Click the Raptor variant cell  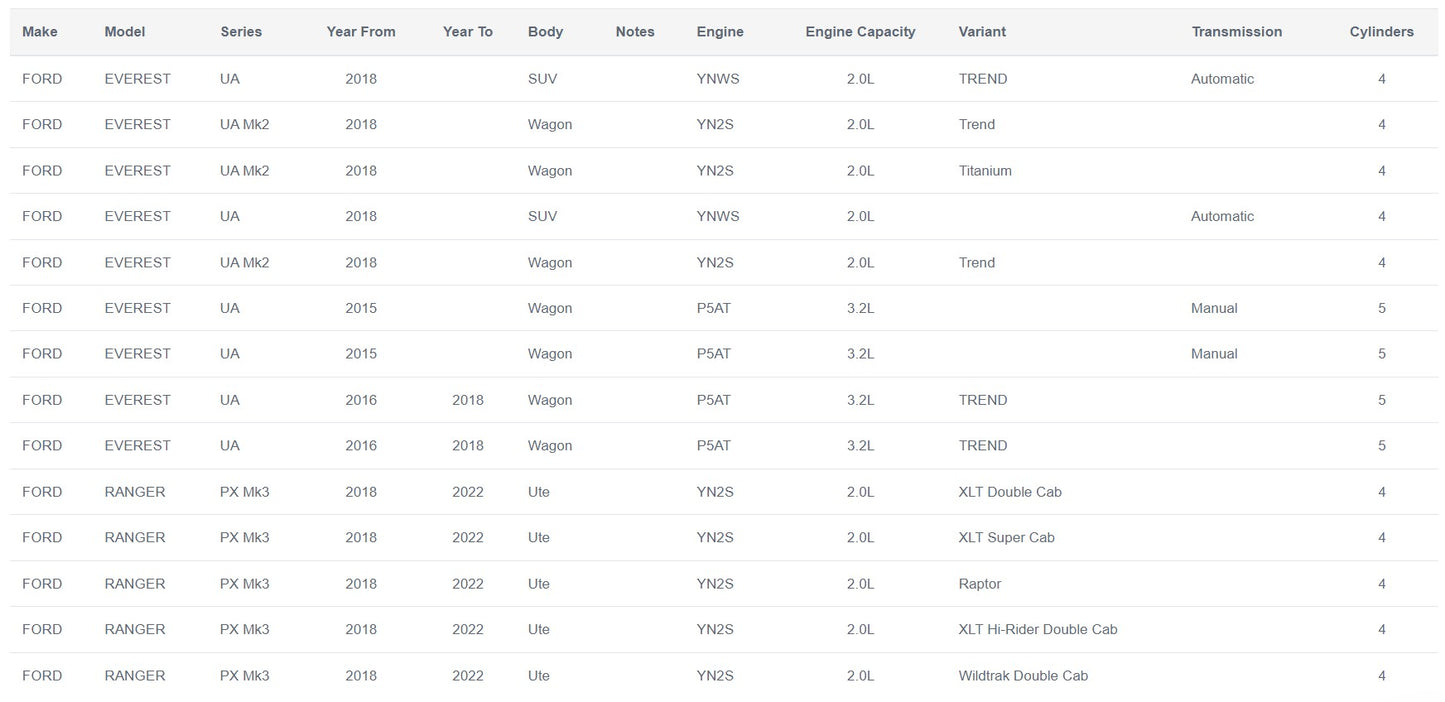(980, 584)
